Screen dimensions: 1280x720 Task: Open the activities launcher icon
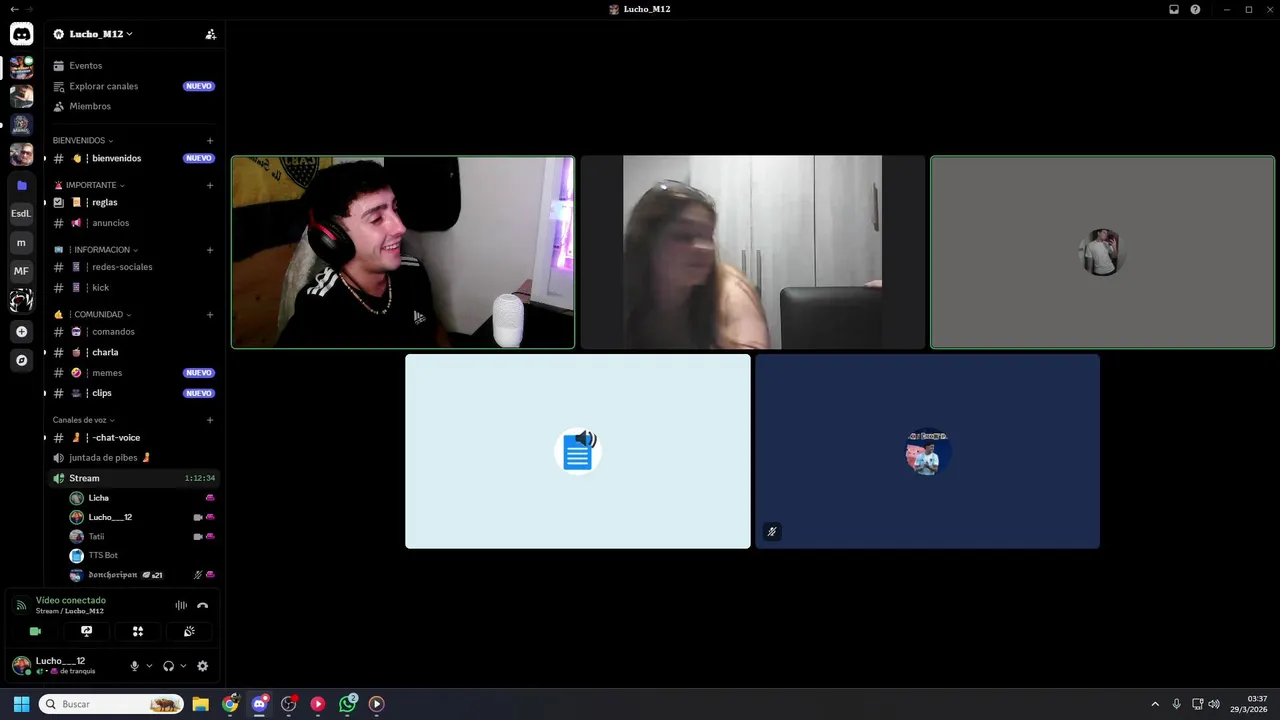point(138,631)
